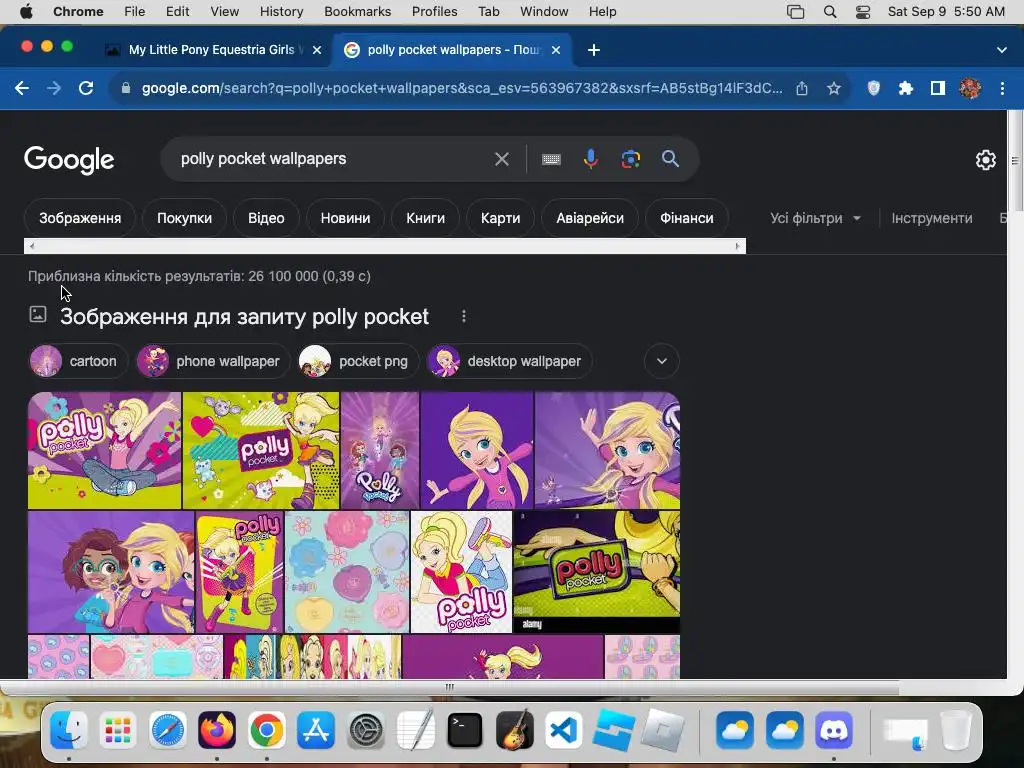Open Control Center in menu bar

click(x=863, y=12)
